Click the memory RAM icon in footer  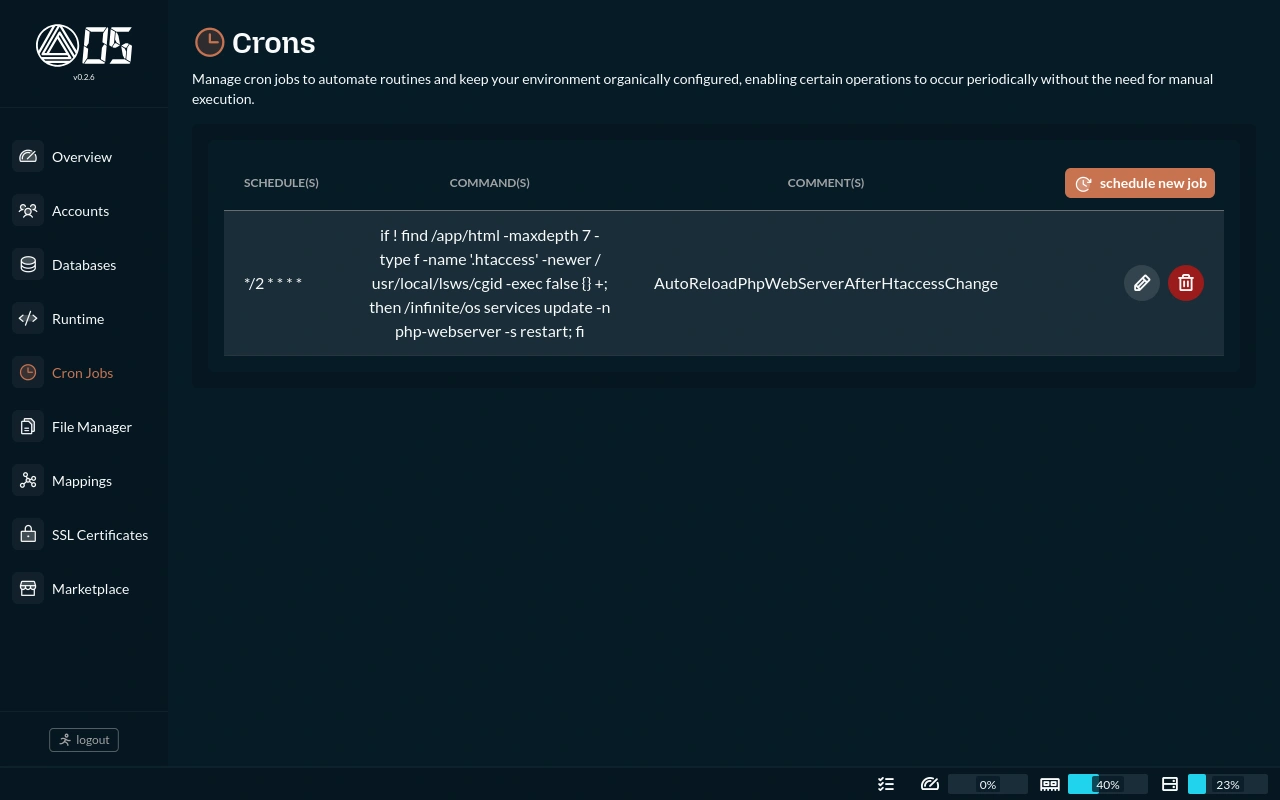[1050, 784]
